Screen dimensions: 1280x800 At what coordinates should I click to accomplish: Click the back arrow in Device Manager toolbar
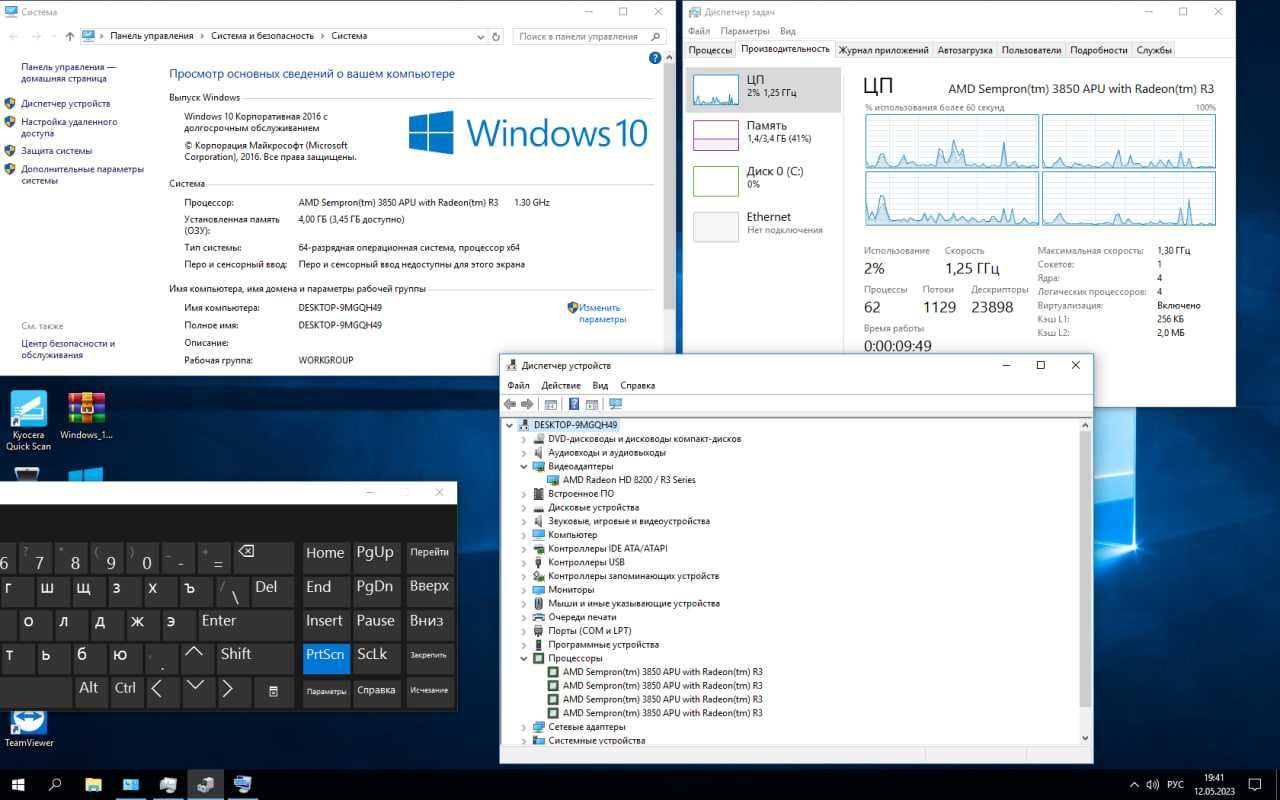tap(510, 404)
